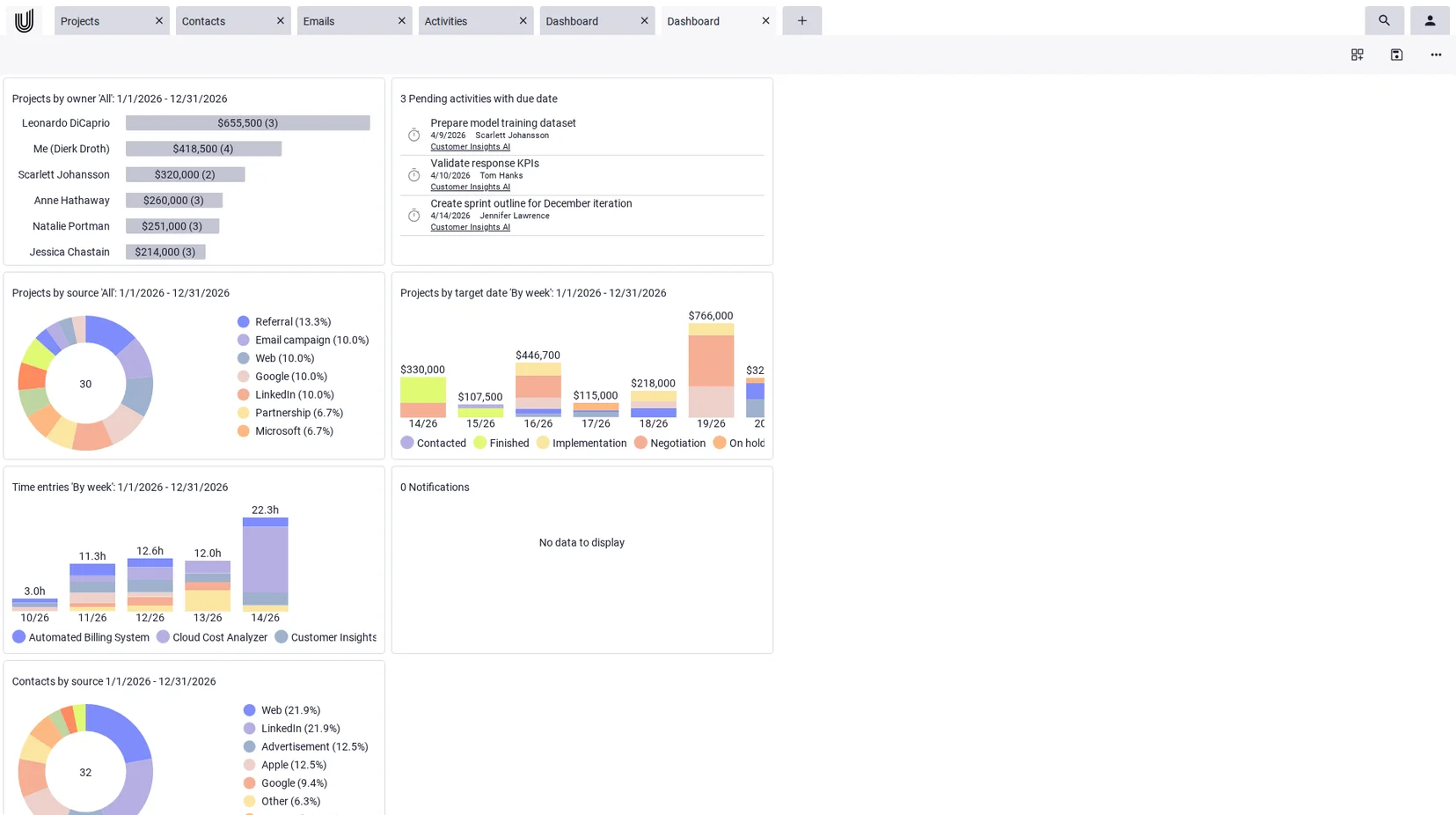Click the week 14/26 time entries bar of 22.3h
The height and width of the screenshot is (815, 1456).
265,565
